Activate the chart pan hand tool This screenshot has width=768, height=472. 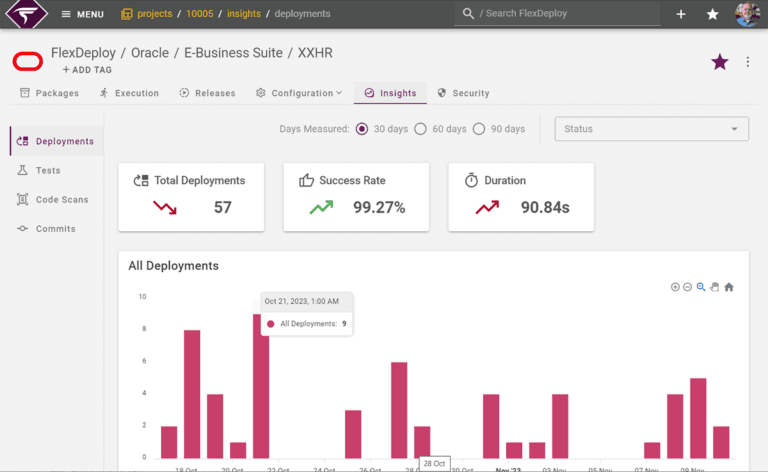(x=715, y=287)
